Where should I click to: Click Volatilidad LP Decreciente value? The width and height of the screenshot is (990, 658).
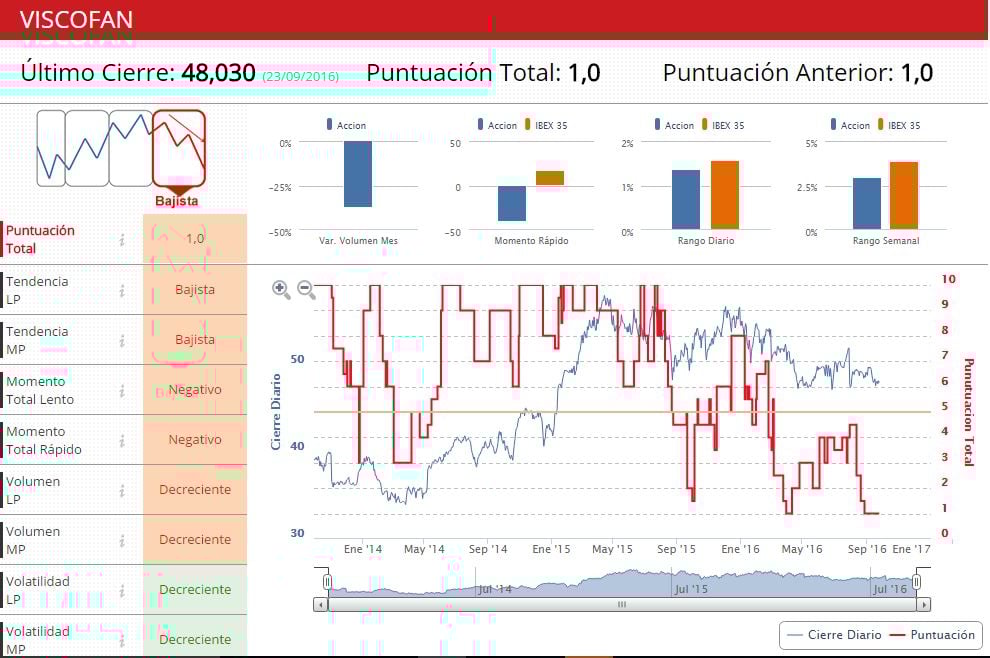(x=194, y=589)
